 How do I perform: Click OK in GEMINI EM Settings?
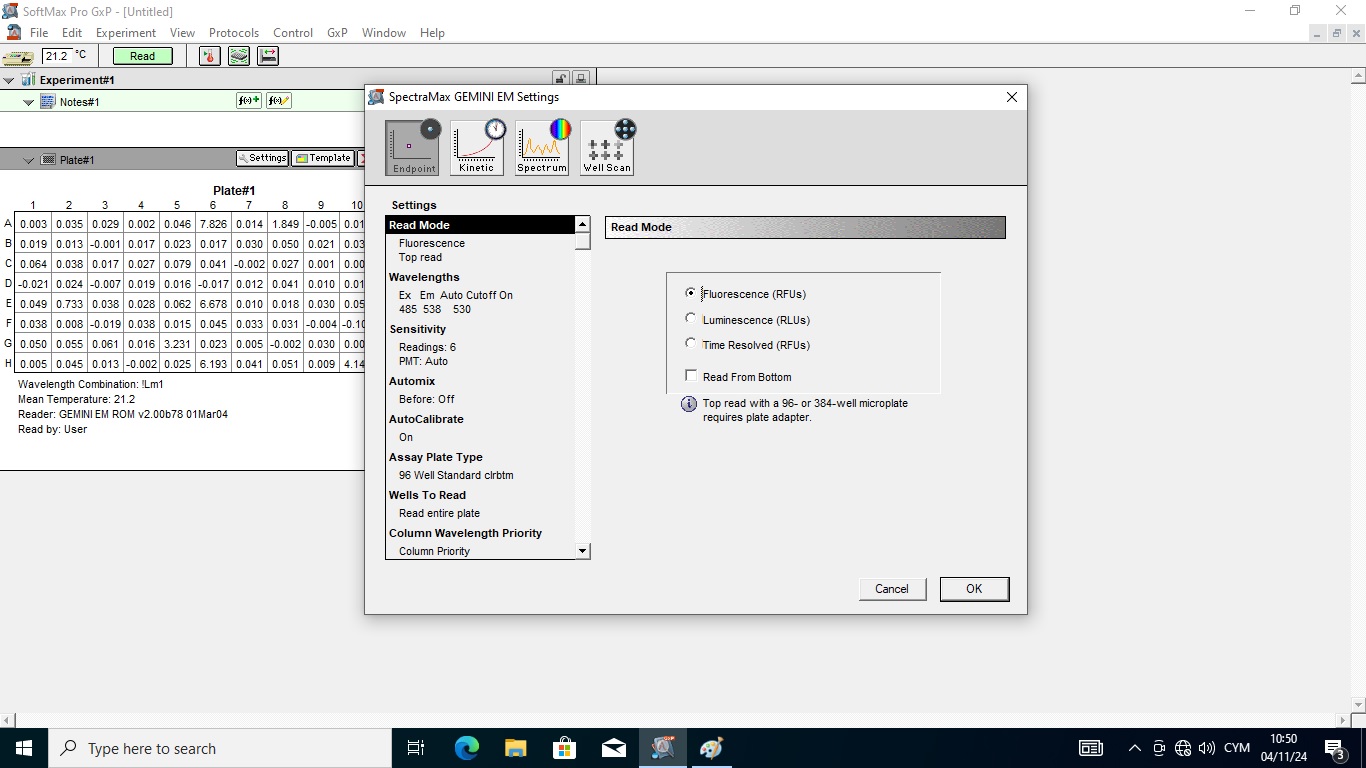point(974,589)
